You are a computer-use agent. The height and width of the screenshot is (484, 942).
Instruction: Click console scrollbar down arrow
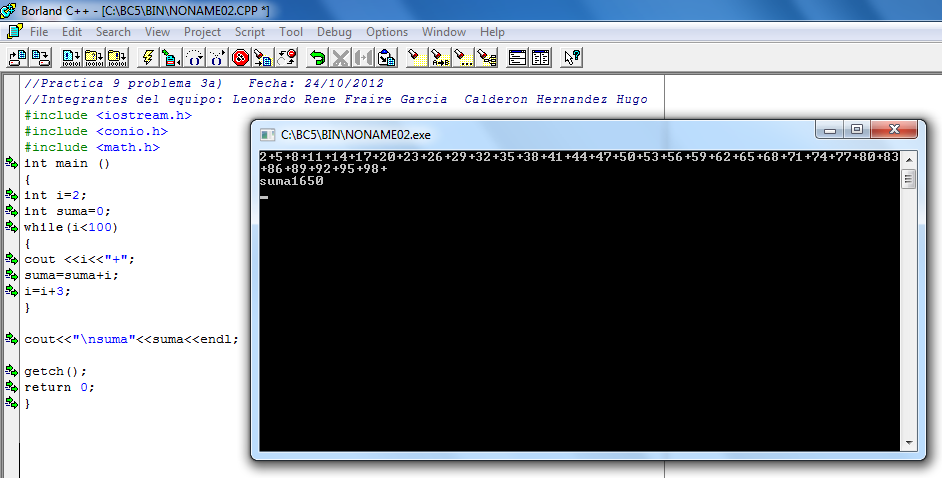pyautogui.click(x=908, y=443)
